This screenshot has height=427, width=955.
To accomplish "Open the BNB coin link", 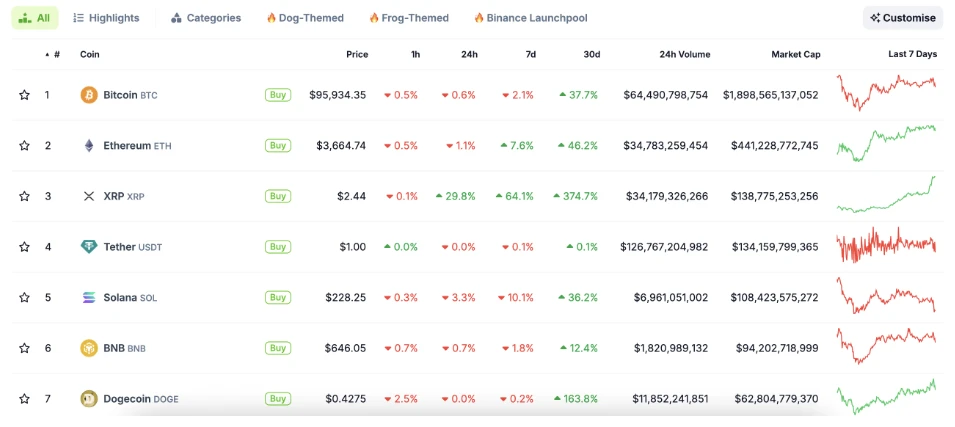I will [x=124, y=348].
